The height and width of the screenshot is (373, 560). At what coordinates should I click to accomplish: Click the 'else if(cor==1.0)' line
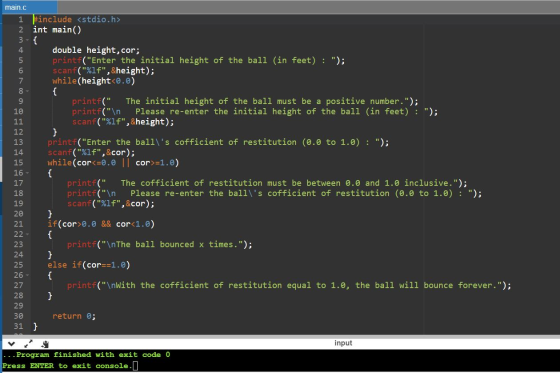(89, 265)
